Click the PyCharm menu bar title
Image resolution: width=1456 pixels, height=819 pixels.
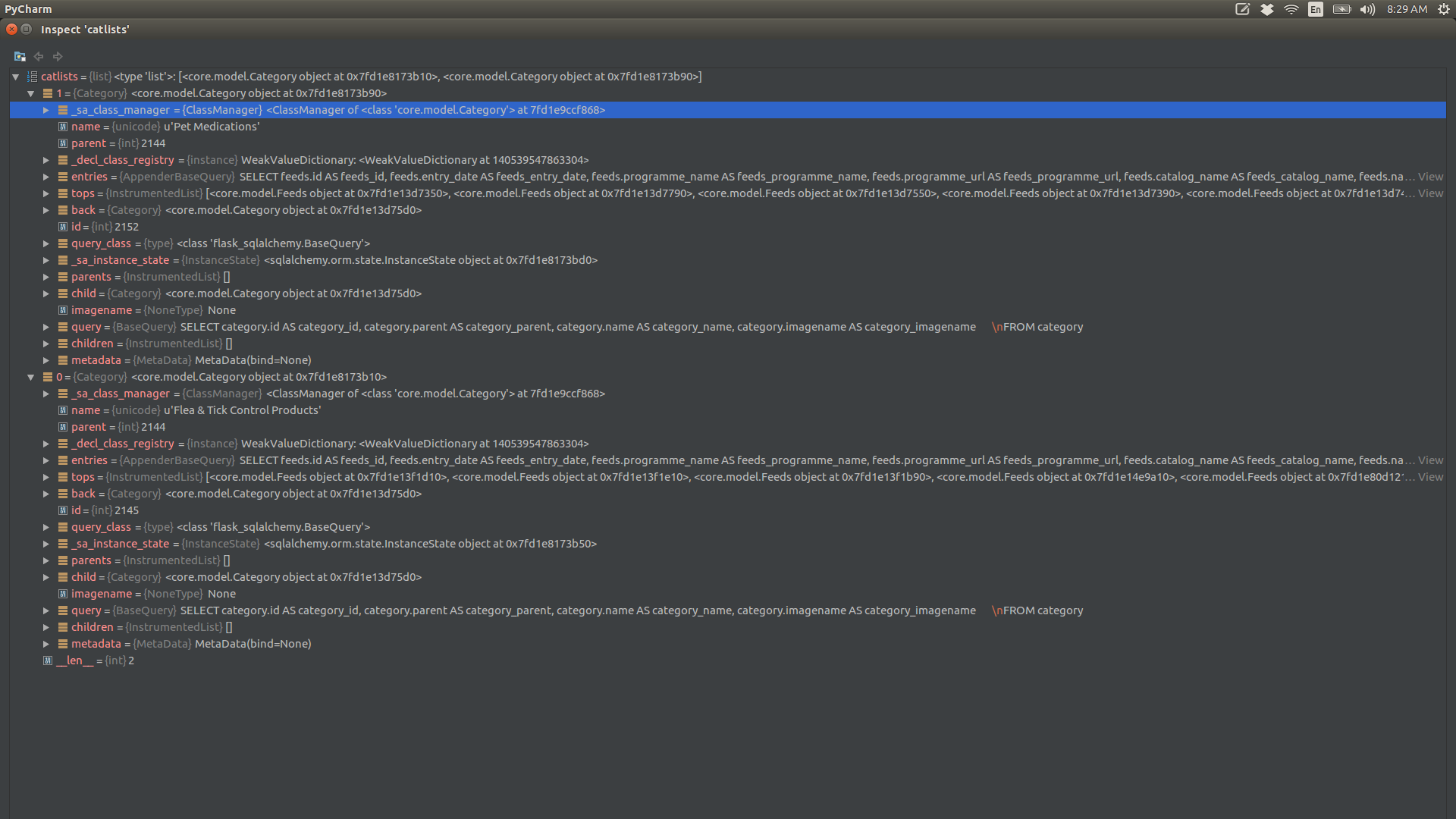[x=28, y=9]
